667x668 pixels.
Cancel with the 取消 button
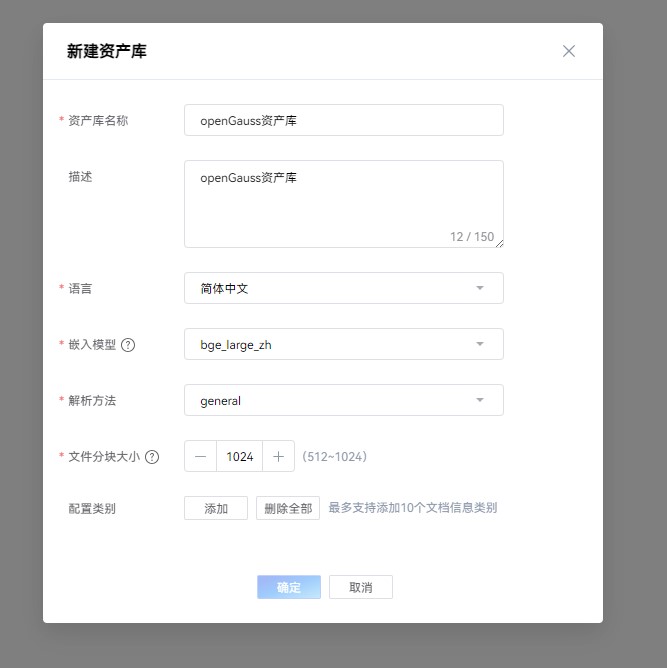(x=361, y=587)
